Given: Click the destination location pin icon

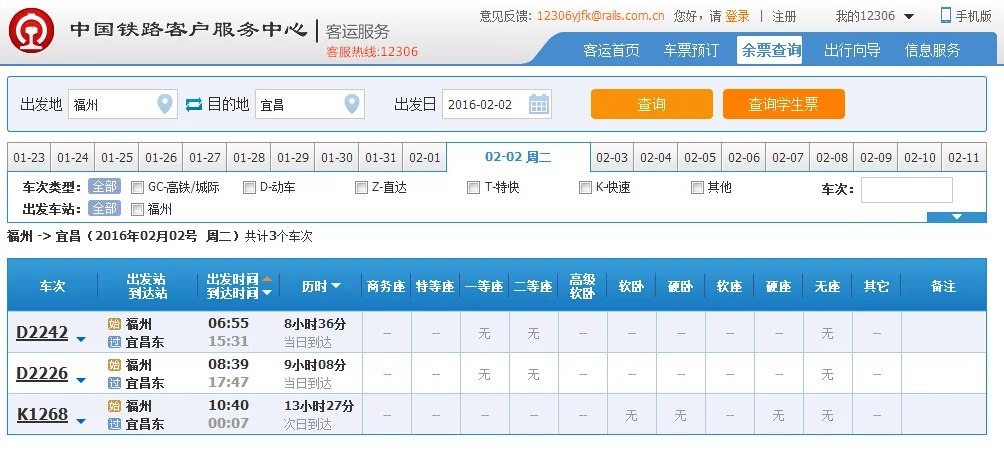Looking at the screenshot, I should point(352,104).
